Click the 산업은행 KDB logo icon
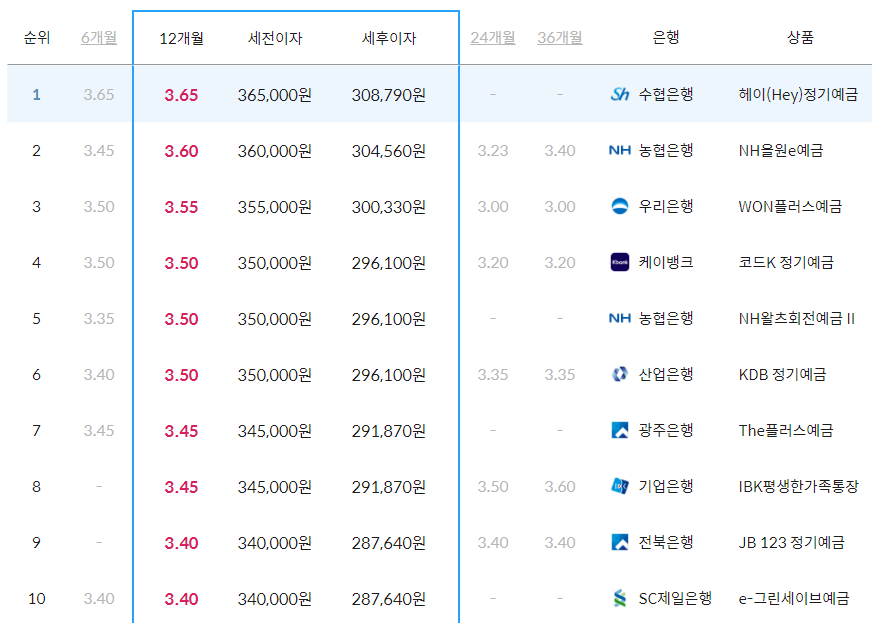This screenshot has width=872, height=623. [620, 374]
